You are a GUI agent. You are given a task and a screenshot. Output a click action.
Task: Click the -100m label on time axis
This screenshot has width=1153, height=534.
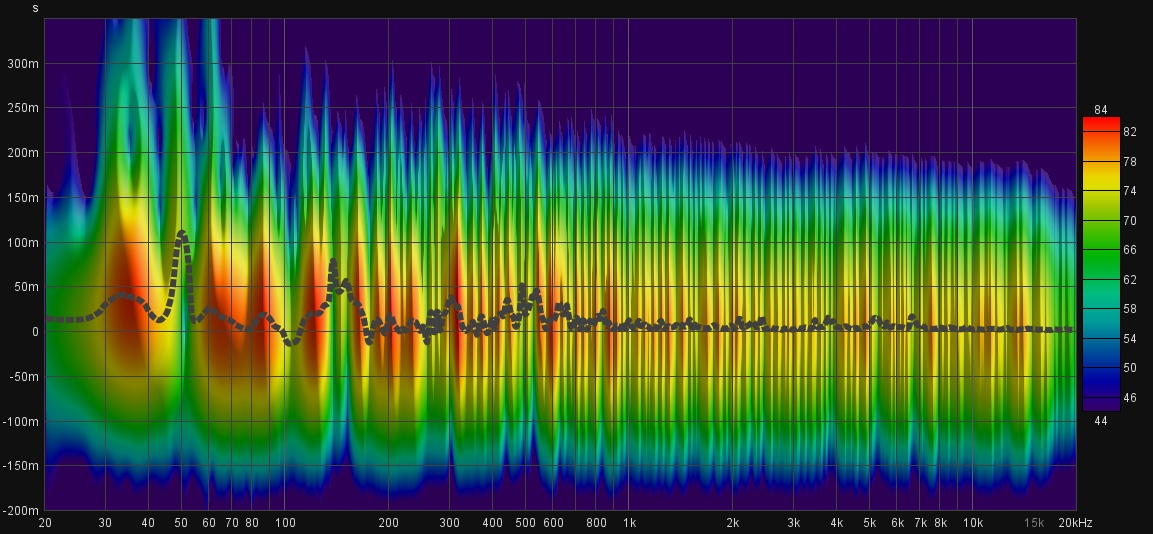point(20,422)
